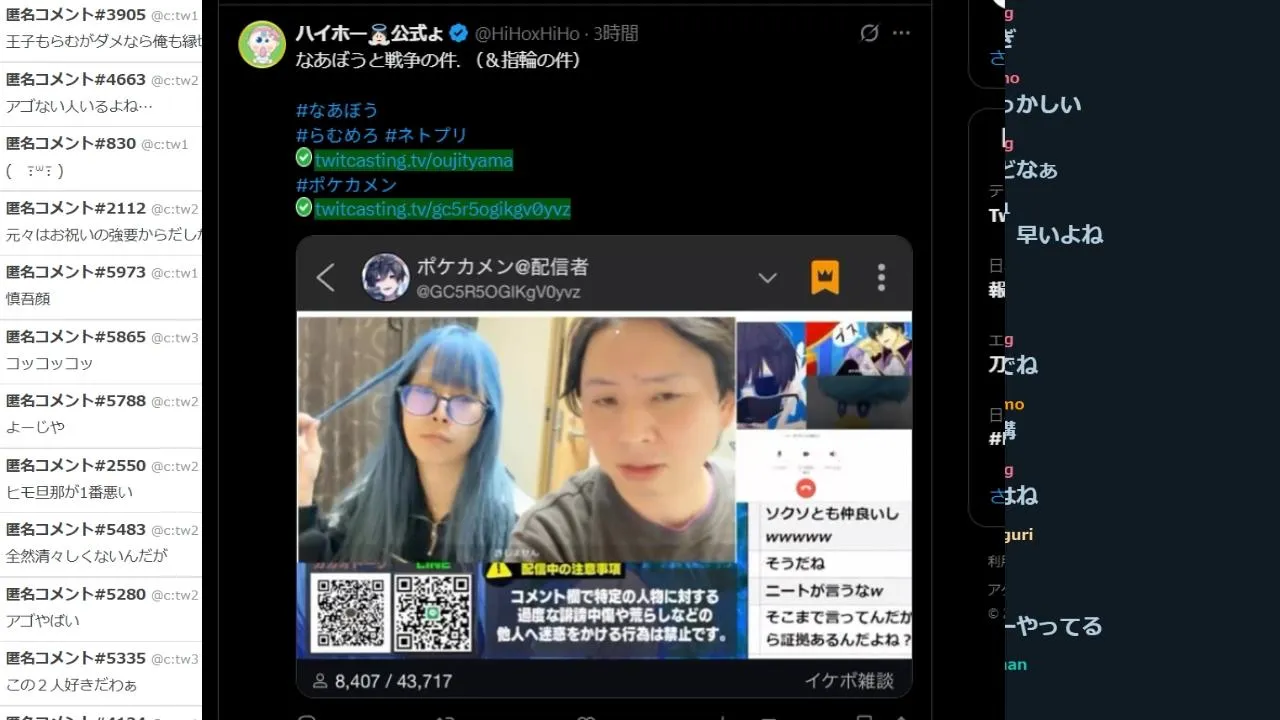
Task: Open twitcasting.tv/oujityama link
Action: [x=414, y=160]
